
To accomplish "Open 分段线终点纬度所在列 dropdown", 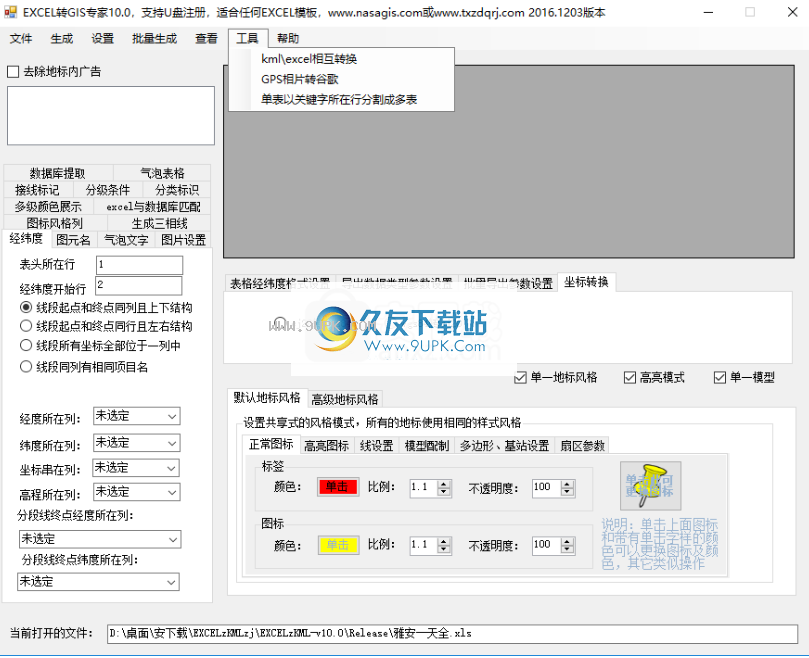I will (99, 582).
